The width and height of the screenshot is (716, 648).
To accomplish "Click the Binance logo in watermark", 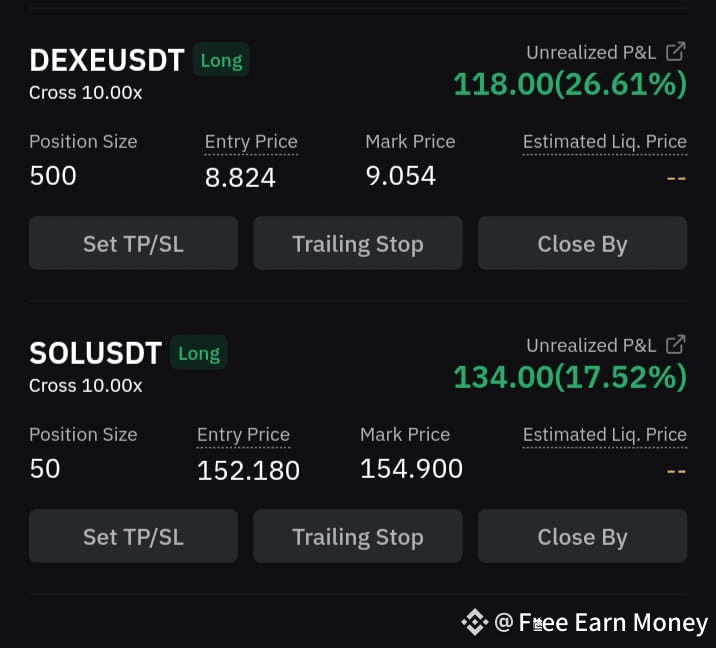I will click(x=474, y=622).
